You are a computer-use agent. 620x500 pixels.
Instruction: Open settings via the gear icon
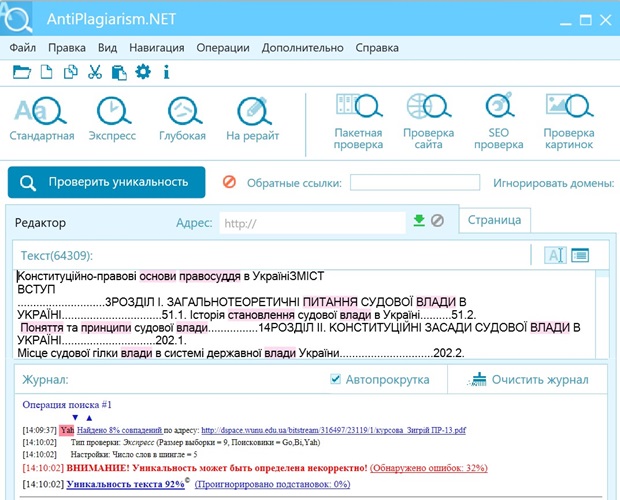(143, 72)
